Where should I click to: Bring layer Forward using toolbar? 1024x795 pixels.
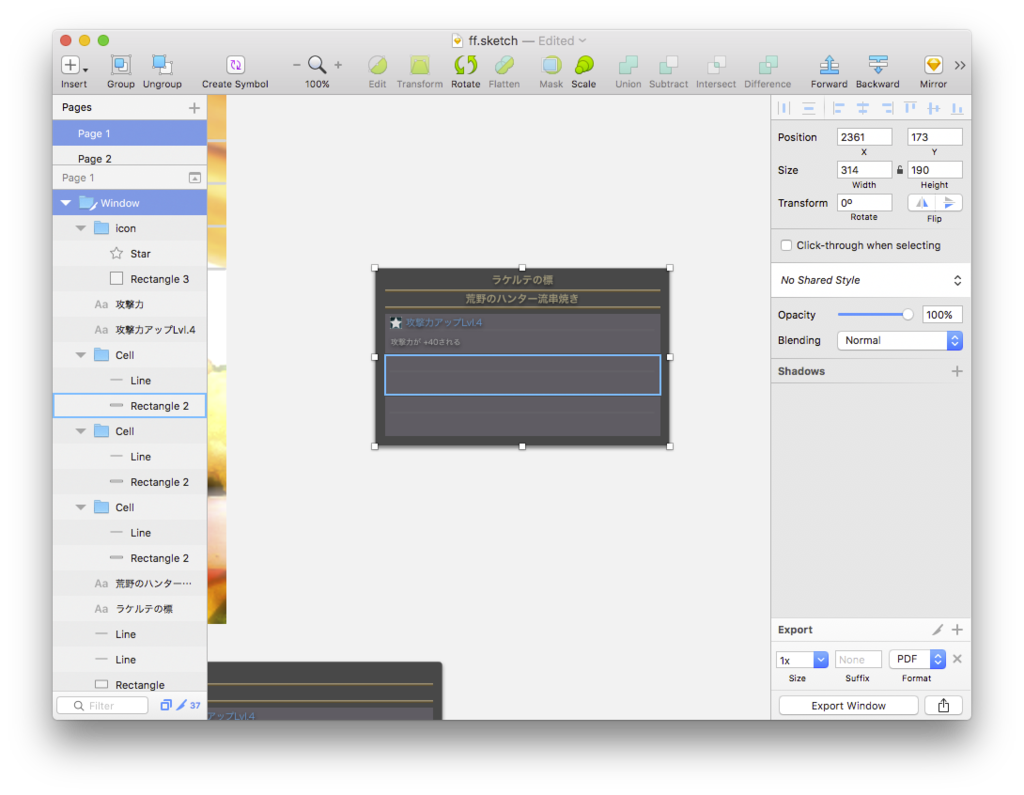coord(829,71)
